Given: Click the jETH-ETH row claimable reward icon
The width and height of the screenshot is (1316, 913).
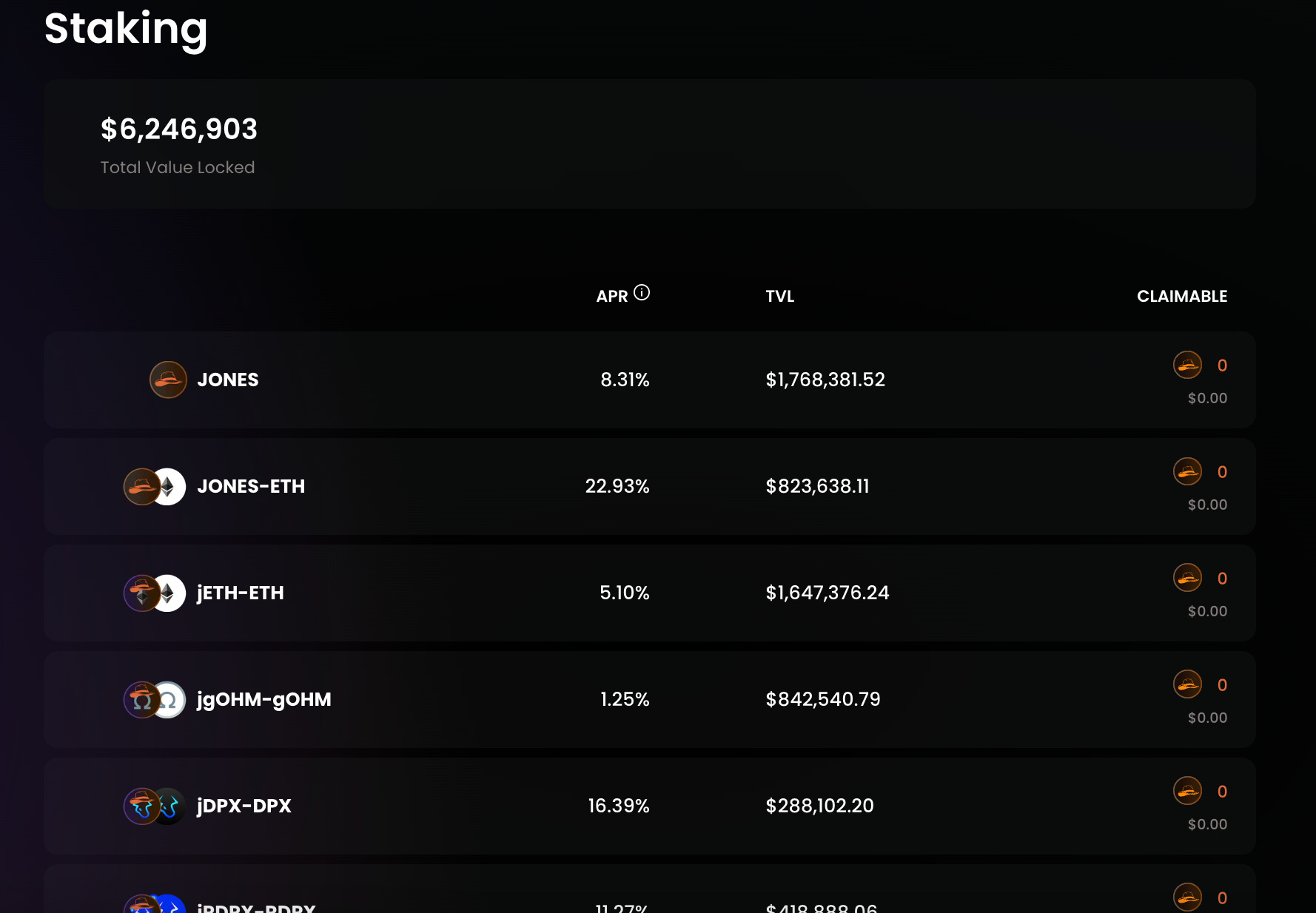Looking at the screenshot, I should coord(1187,578).
